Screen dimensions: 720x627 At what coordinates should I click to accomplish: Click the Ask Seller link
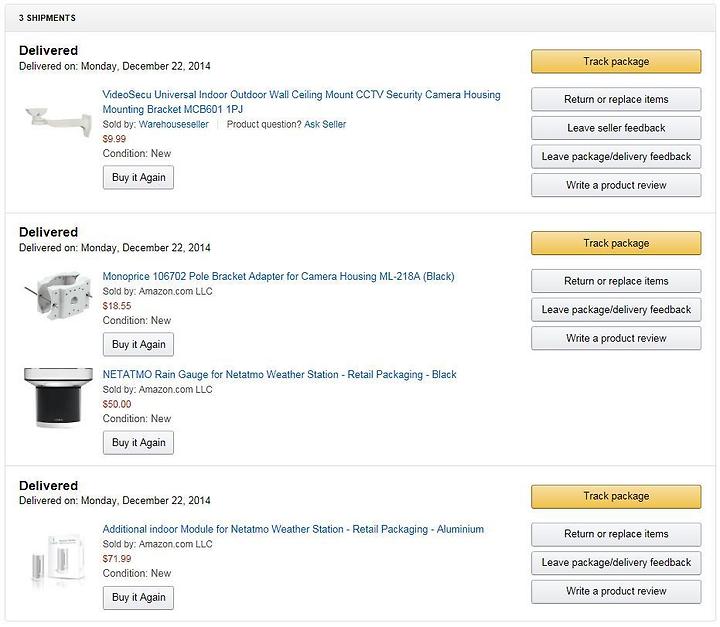coord(325,124)
